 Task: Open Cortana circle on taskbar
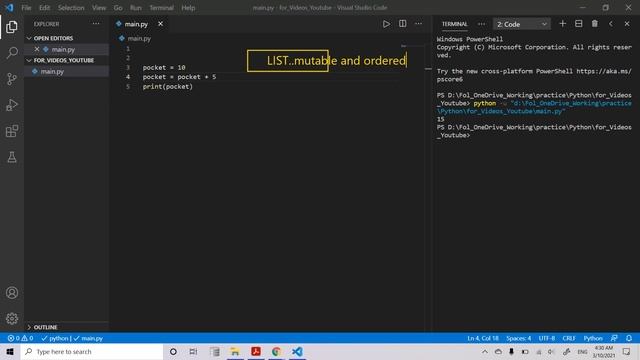coord(173,351)
